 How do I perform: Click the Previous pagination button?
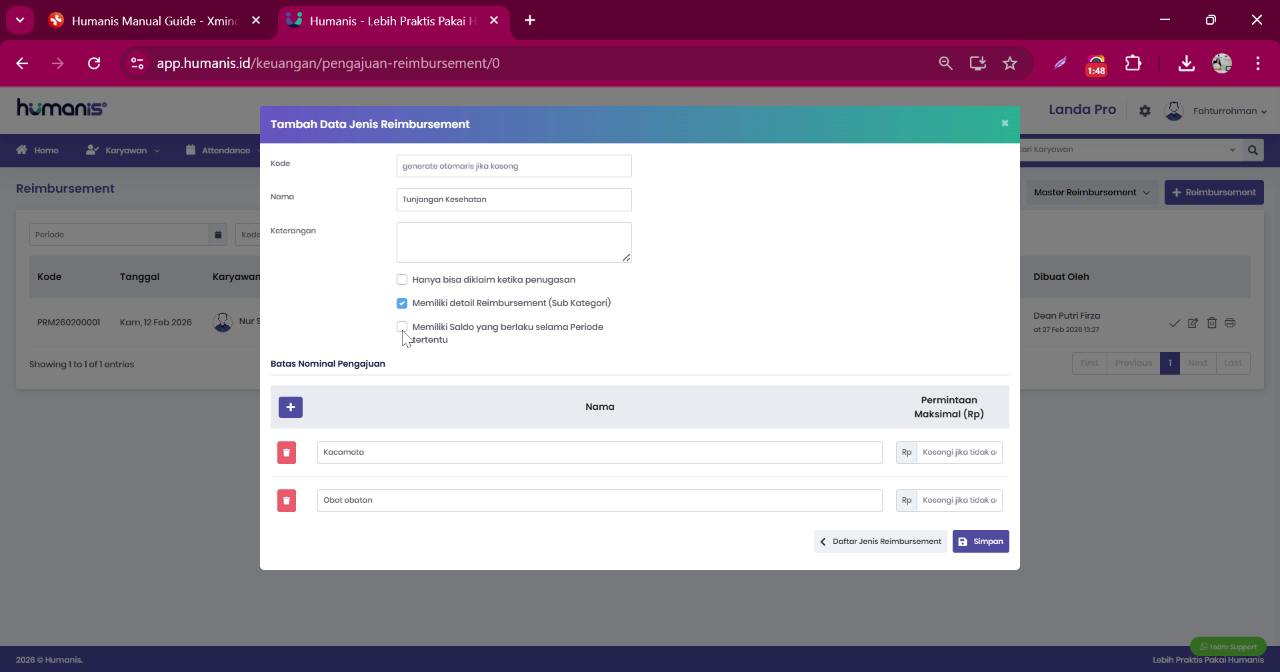coord(1133,363)
